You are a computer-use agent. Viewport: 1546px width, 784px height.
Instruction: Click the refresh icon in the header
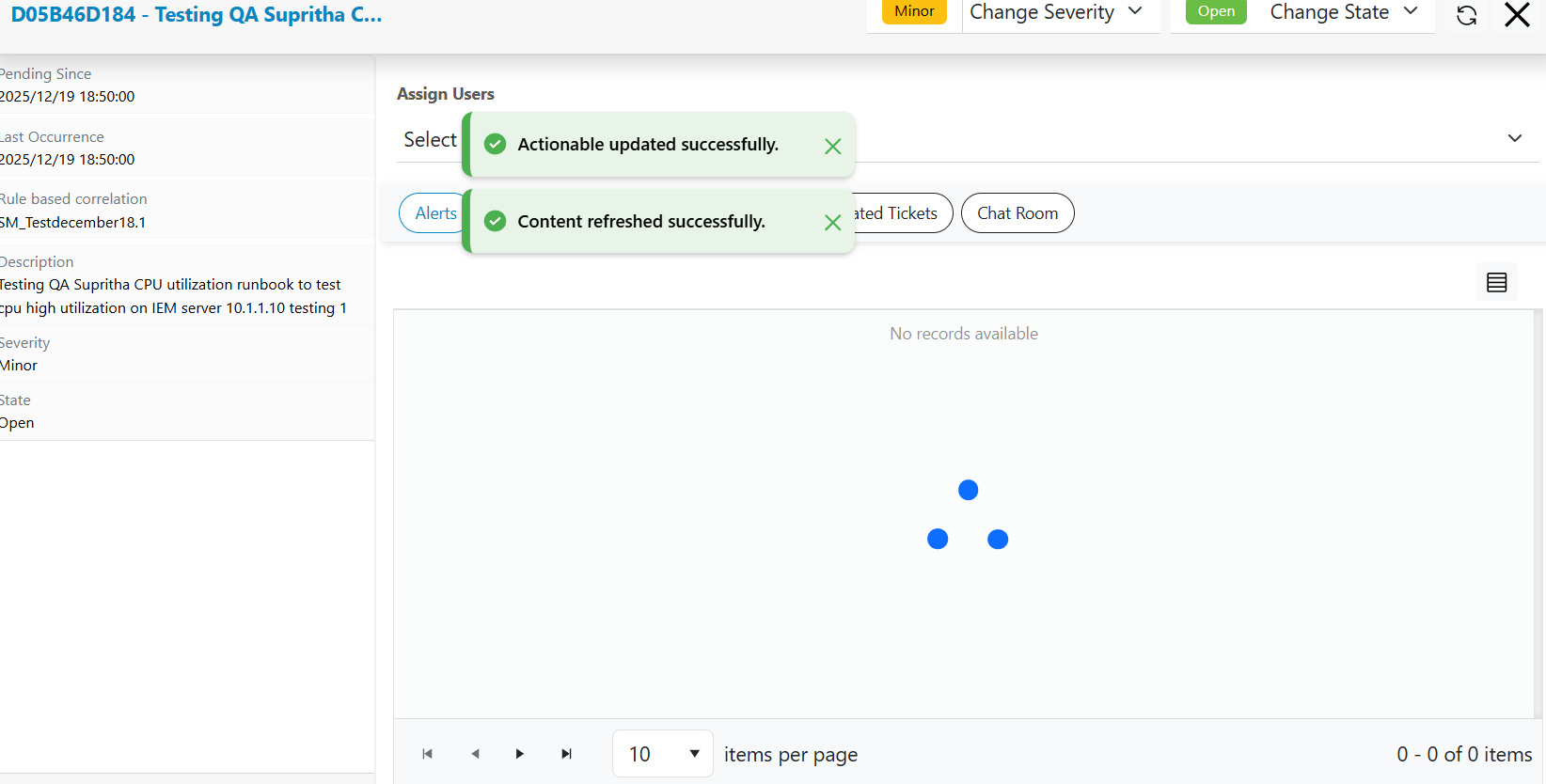pyautogui.click(x=1466, y=15)
